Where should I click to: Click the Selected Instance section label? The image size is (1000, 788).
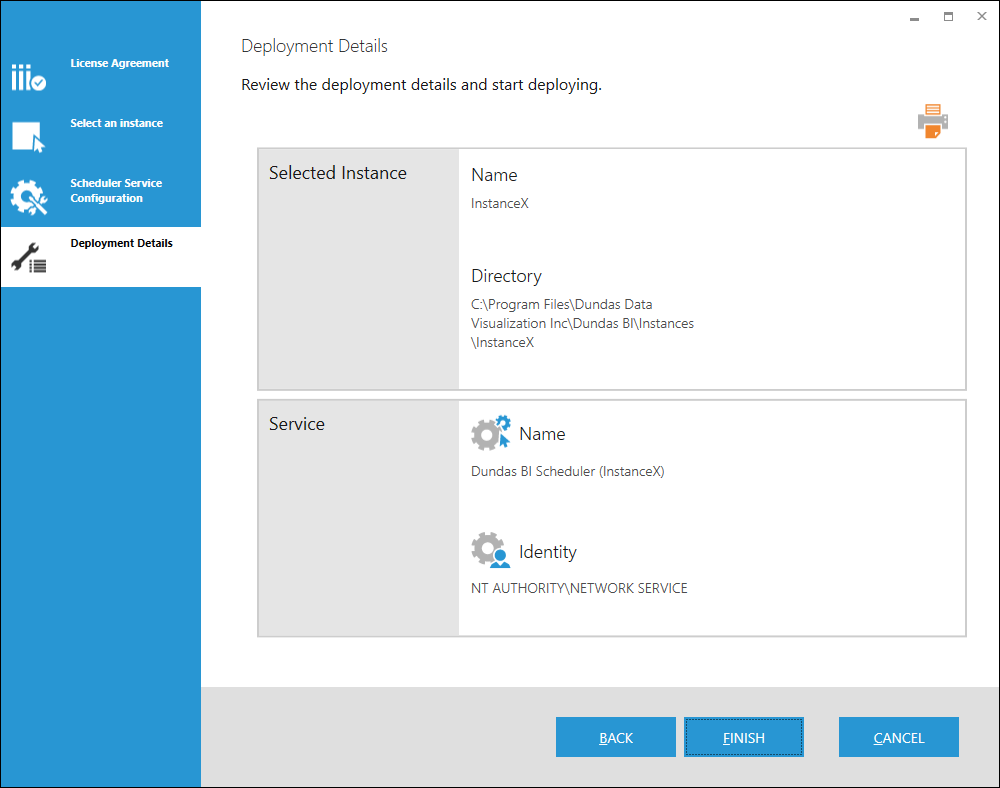(337, 173)
